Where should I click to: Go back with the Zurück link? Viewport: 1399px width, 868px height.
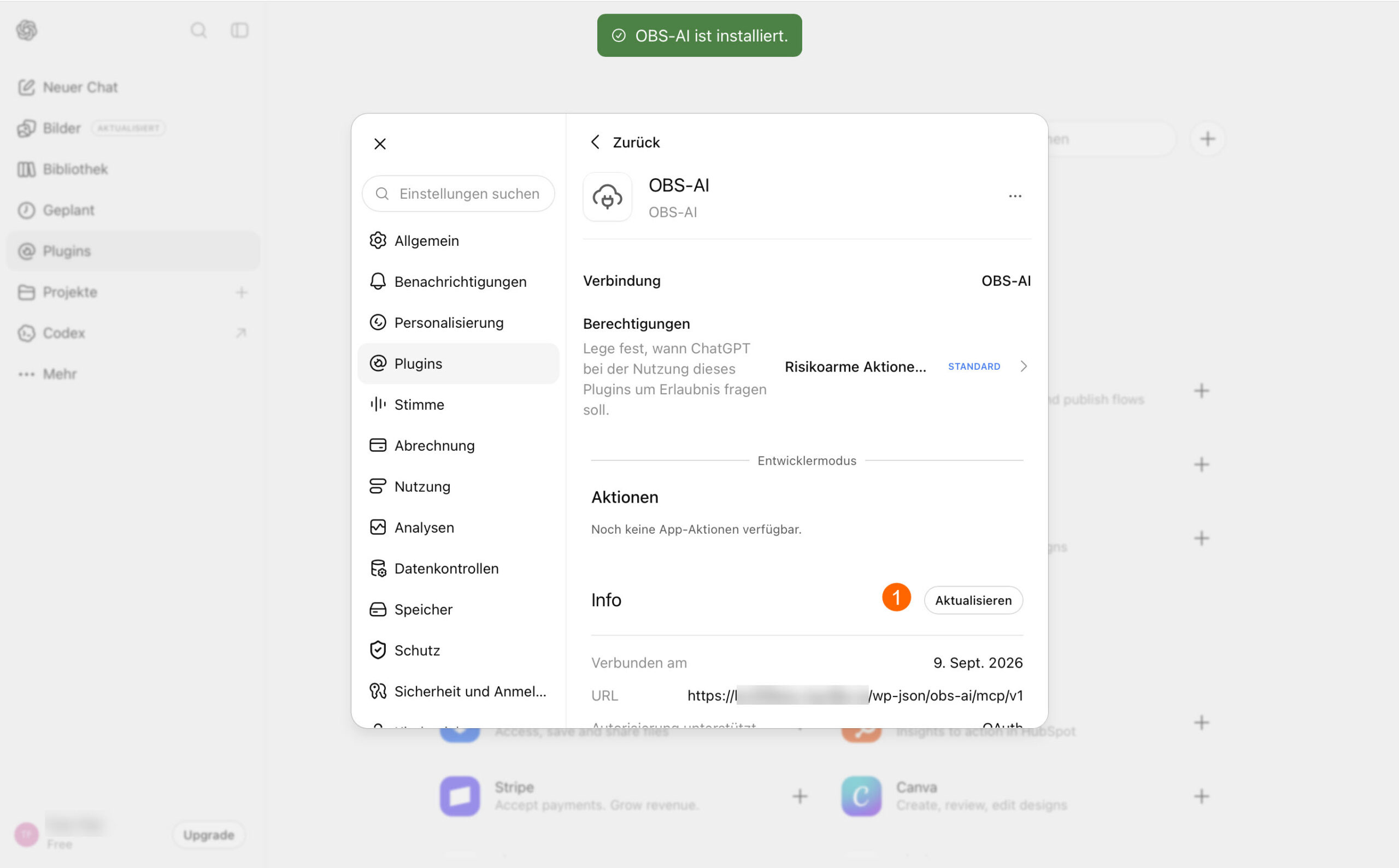click(625, 143)
